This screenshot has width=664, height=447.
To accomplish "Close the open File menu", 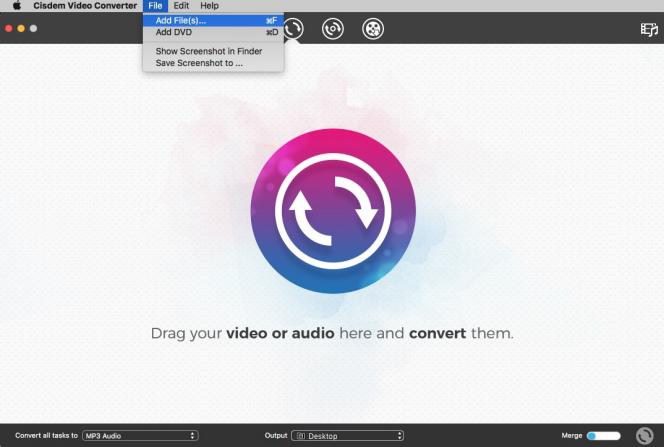I will tap(155, 6).
